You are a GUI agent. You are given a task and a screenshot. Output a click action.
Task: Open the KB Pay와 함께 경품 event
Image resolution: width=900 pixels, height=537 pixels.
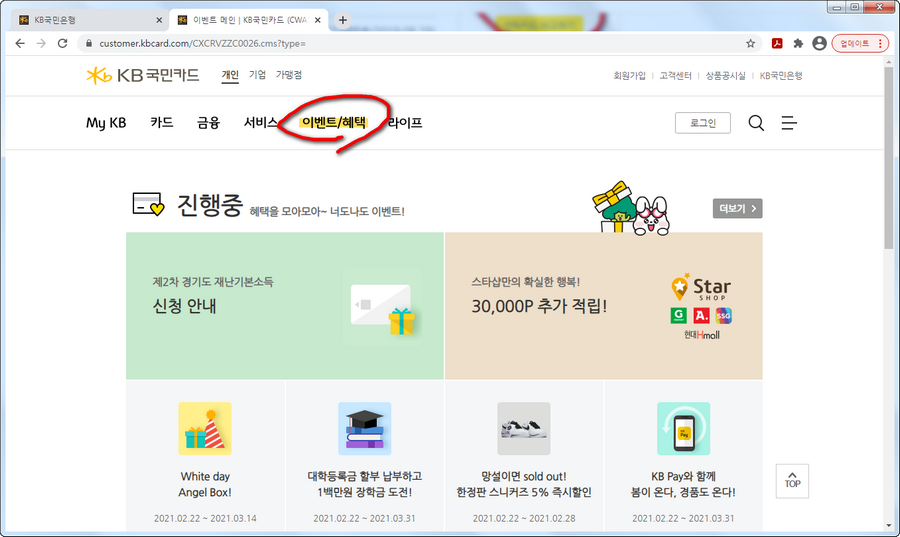click(683, 484)
